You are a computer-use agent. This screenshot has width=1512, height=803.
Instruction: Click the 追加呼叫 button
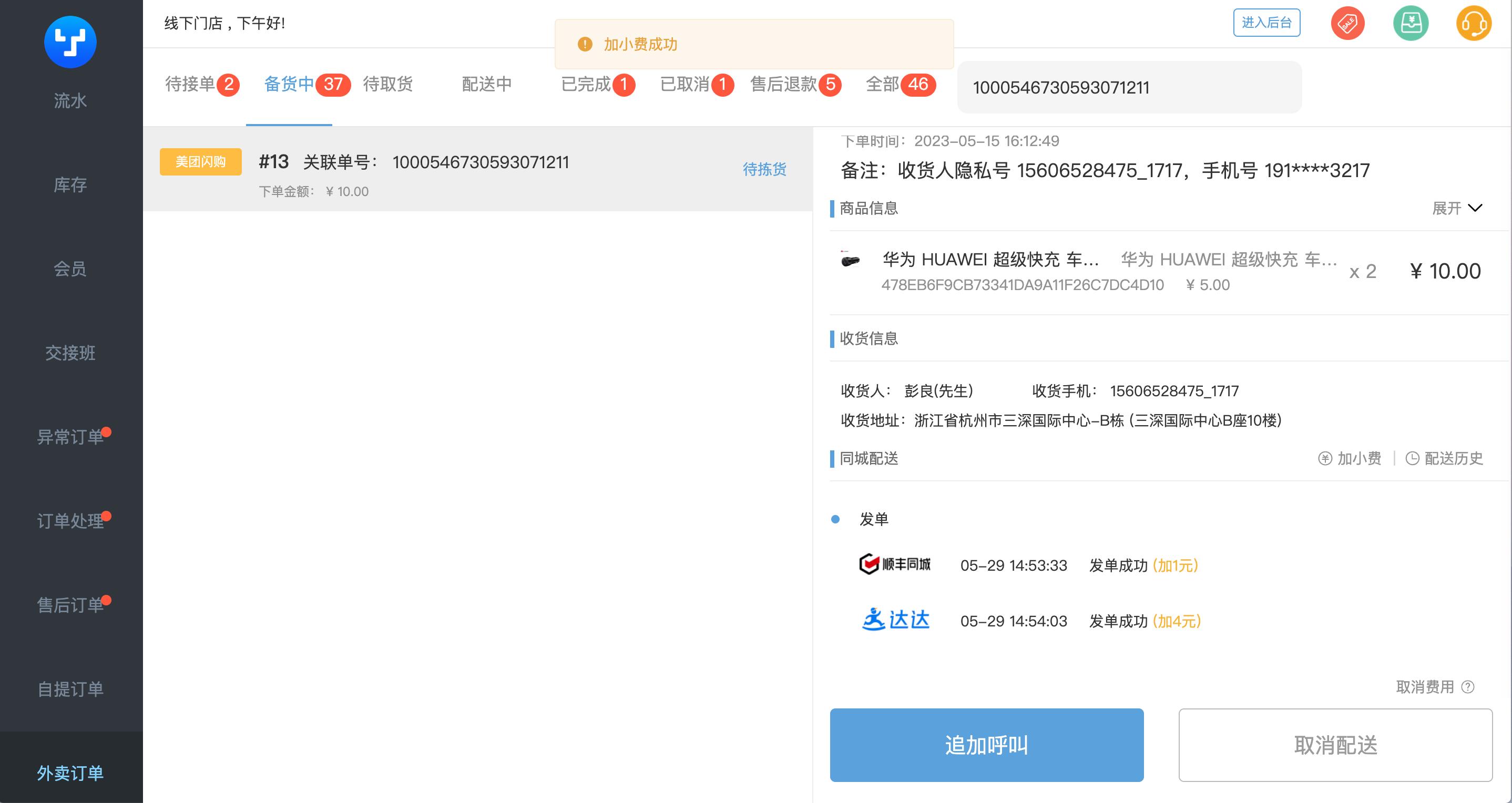click(x=986, y=745)
